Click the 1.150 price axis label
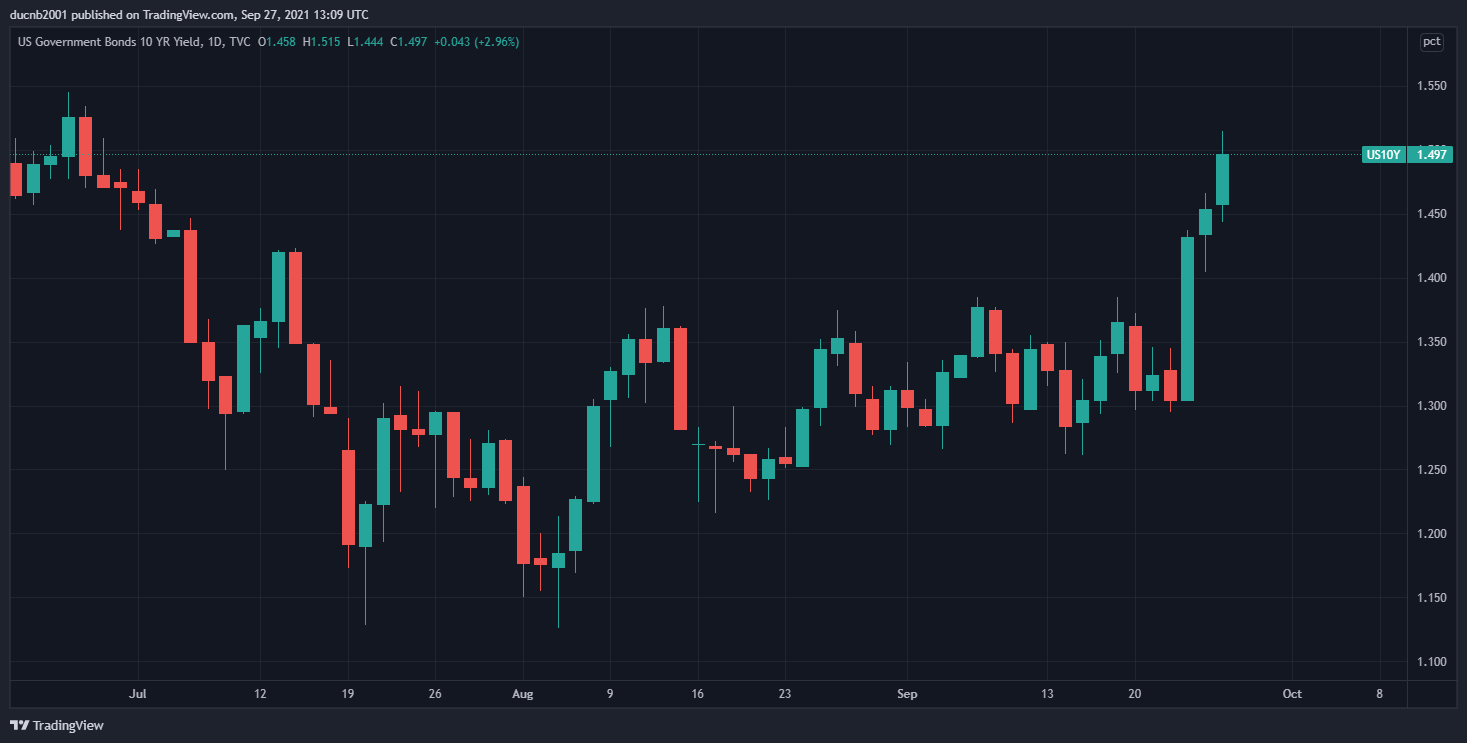 coord(1432,598)
